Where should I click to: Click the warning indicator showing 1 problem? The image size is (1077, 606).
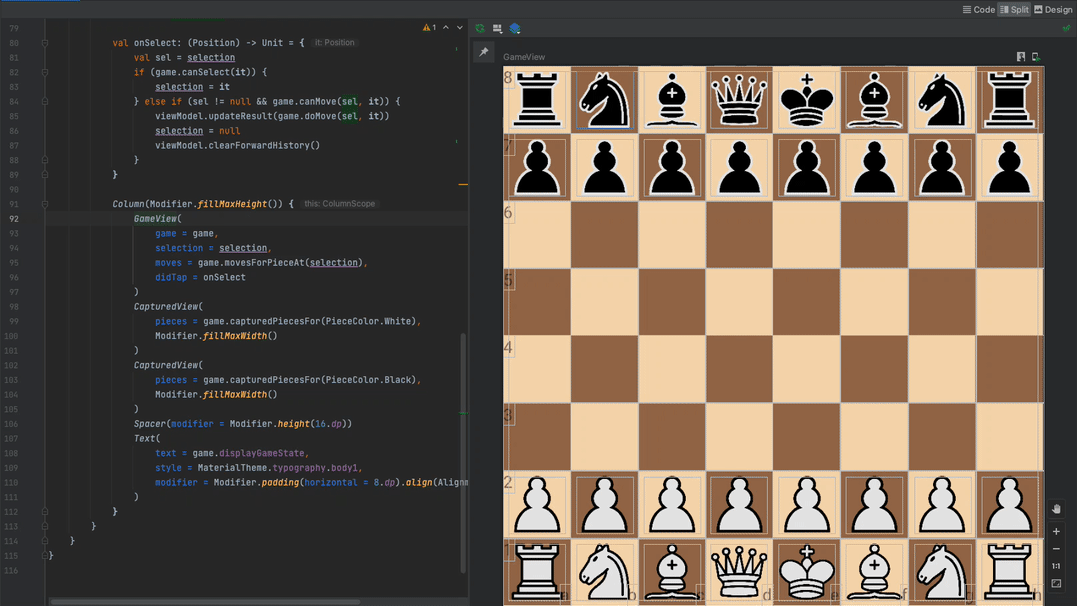pyautogui.click(x=429, y=28)
